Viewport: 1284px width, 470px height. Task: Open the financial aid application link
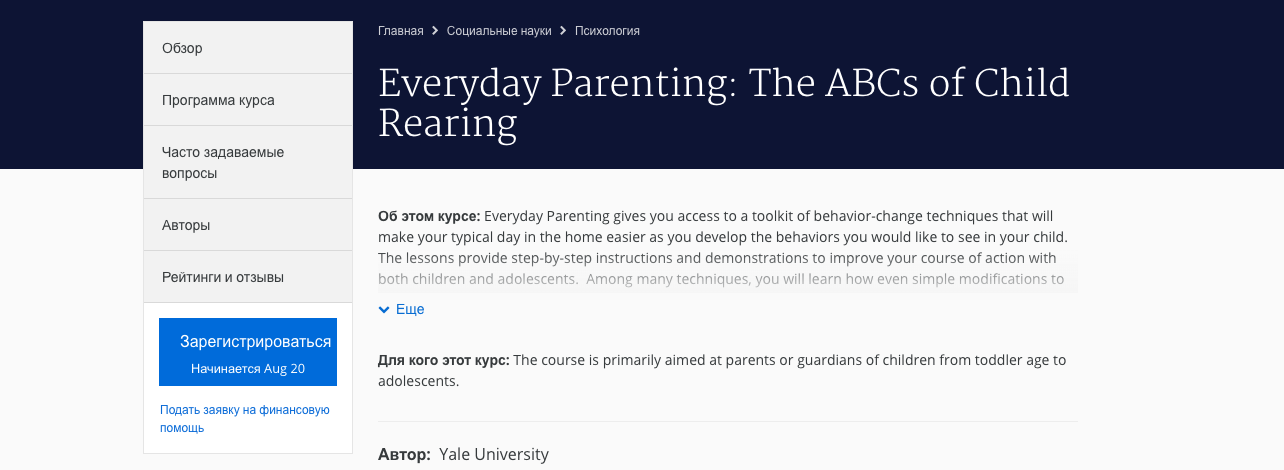click(244, 419)
